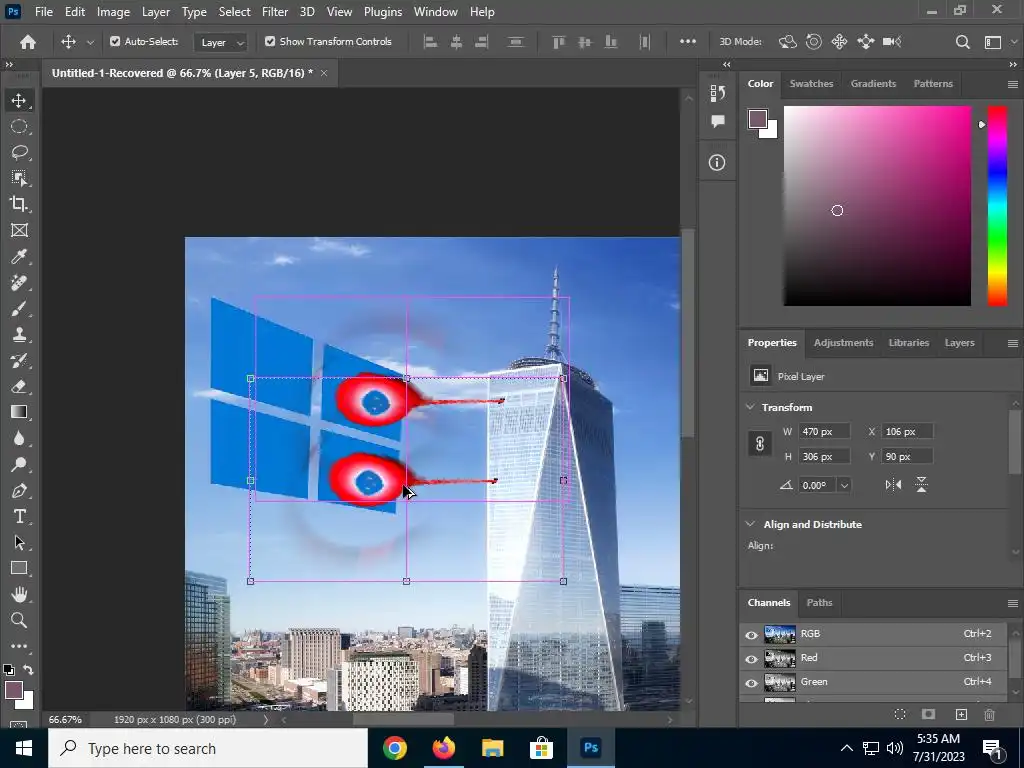Open the History panel icon
The image size is (1024, 768).
[718, 93]
